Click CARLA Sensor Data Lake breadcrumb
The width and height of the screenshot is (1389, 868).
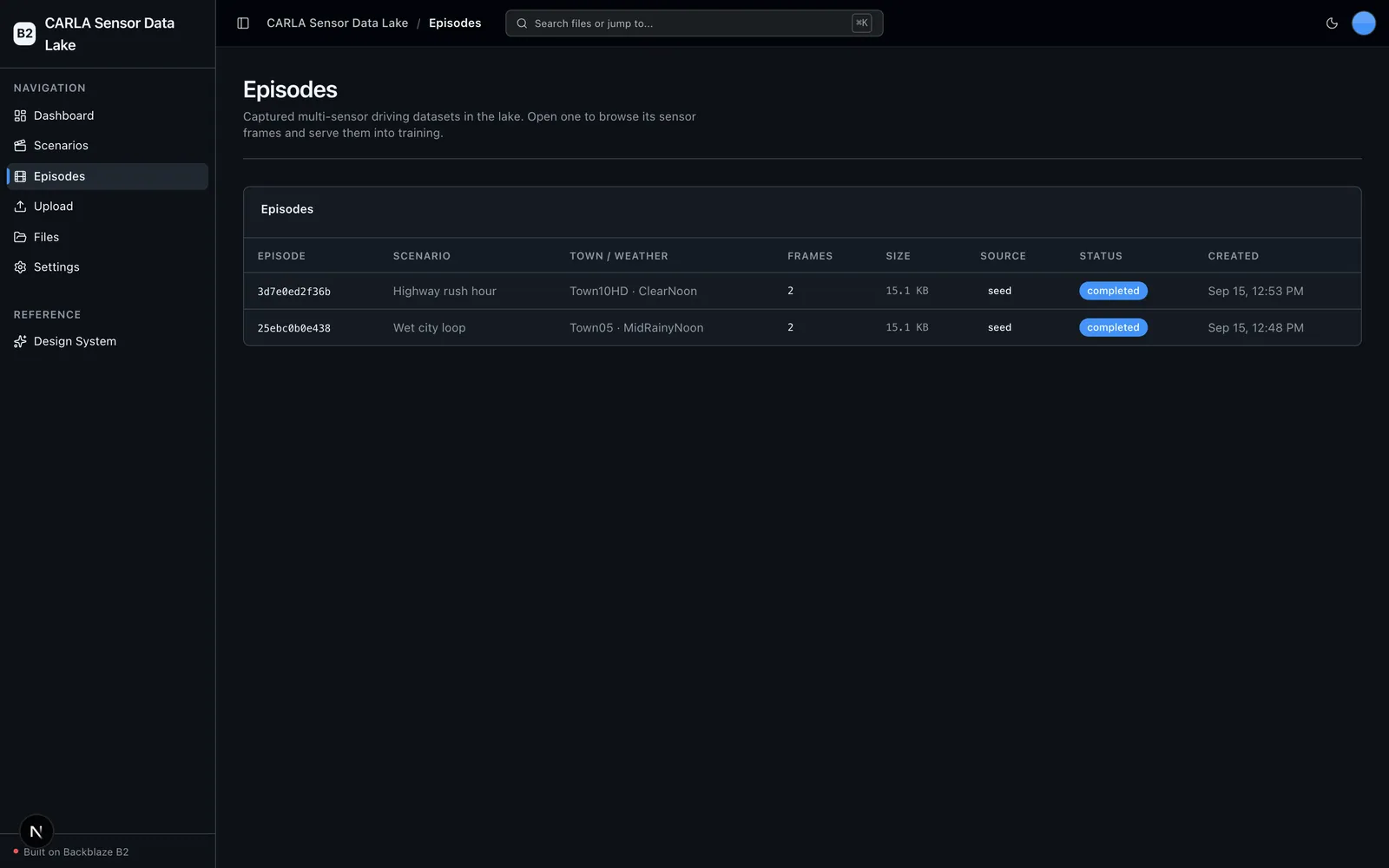(337, 23)
